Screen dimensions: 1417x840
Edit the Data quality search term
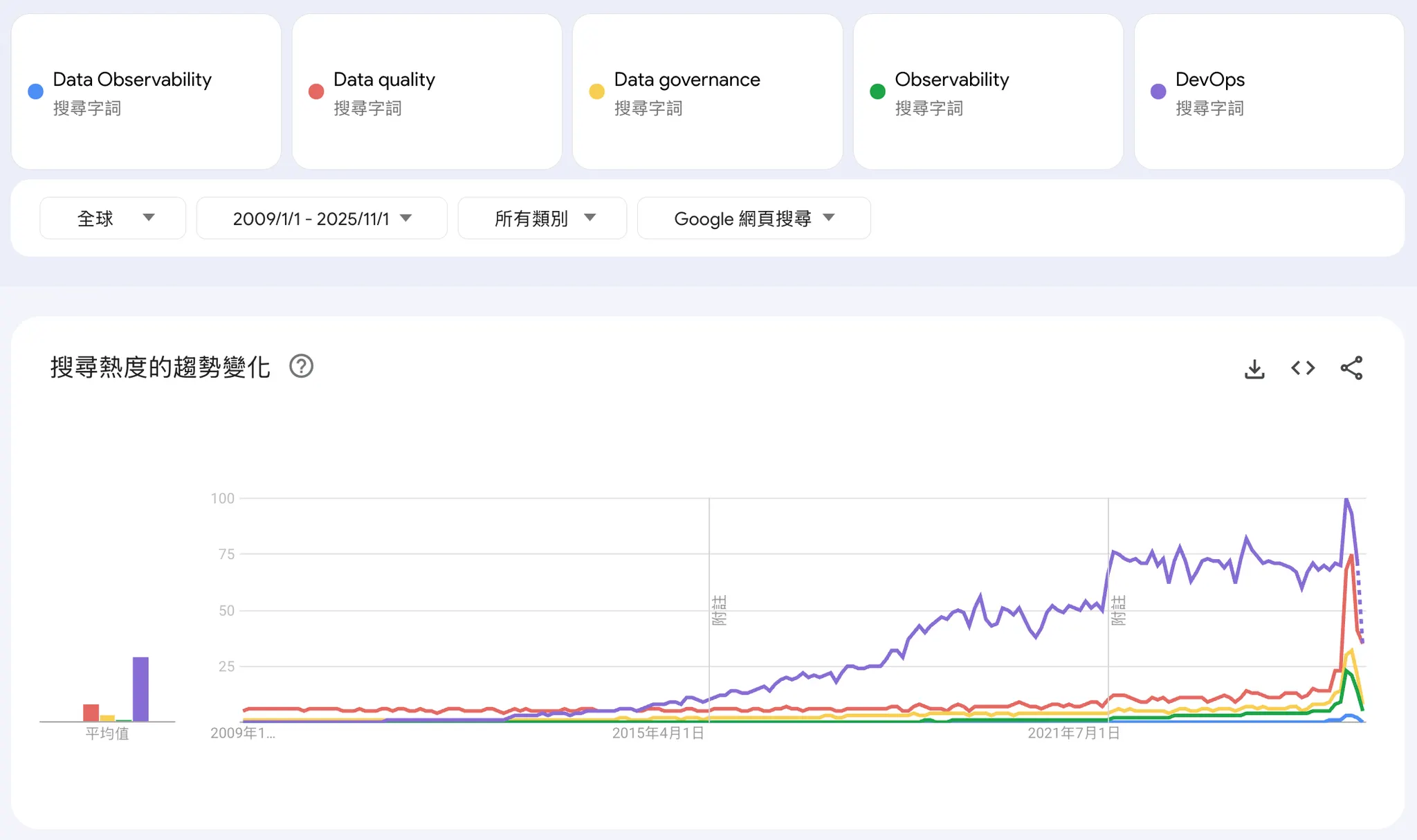tap(384, 80)
